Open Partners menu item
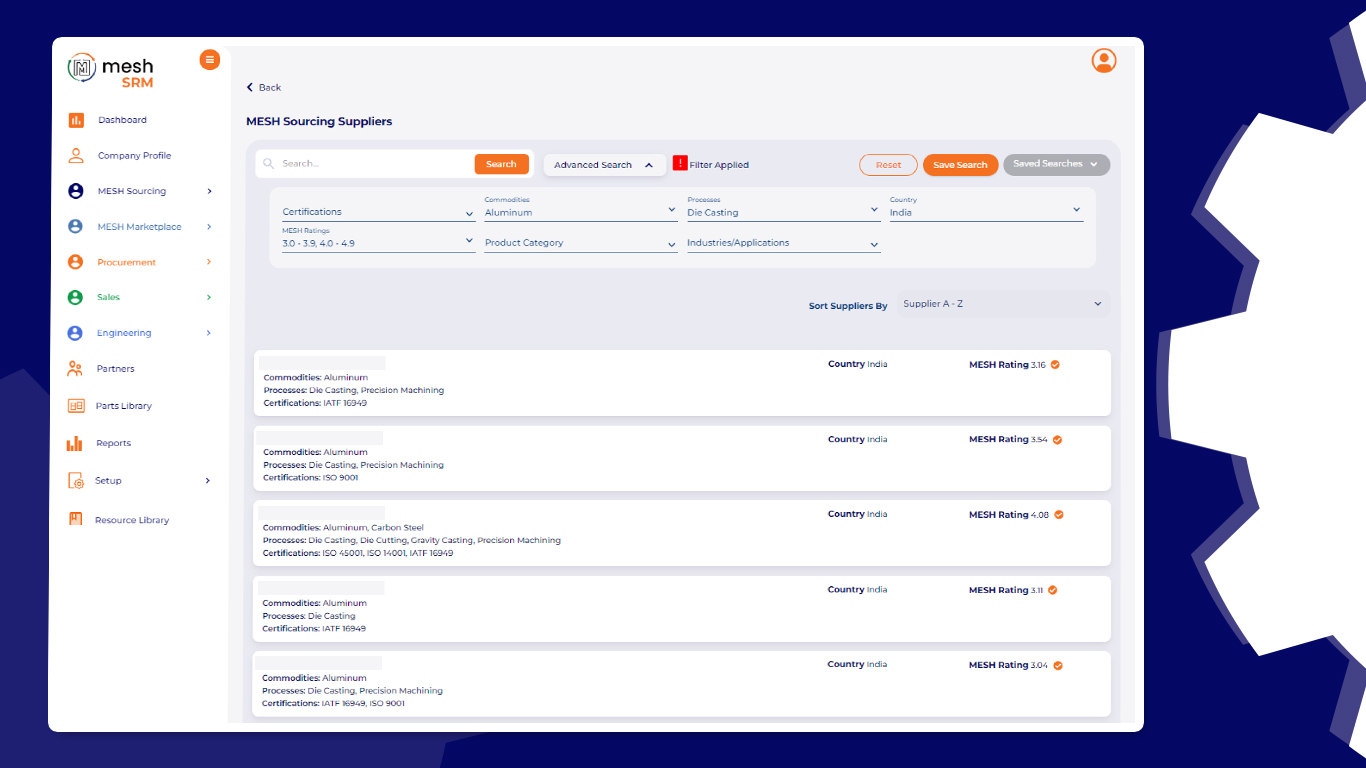This screenshot has width=1366, height=768. [x=116, y=369]
